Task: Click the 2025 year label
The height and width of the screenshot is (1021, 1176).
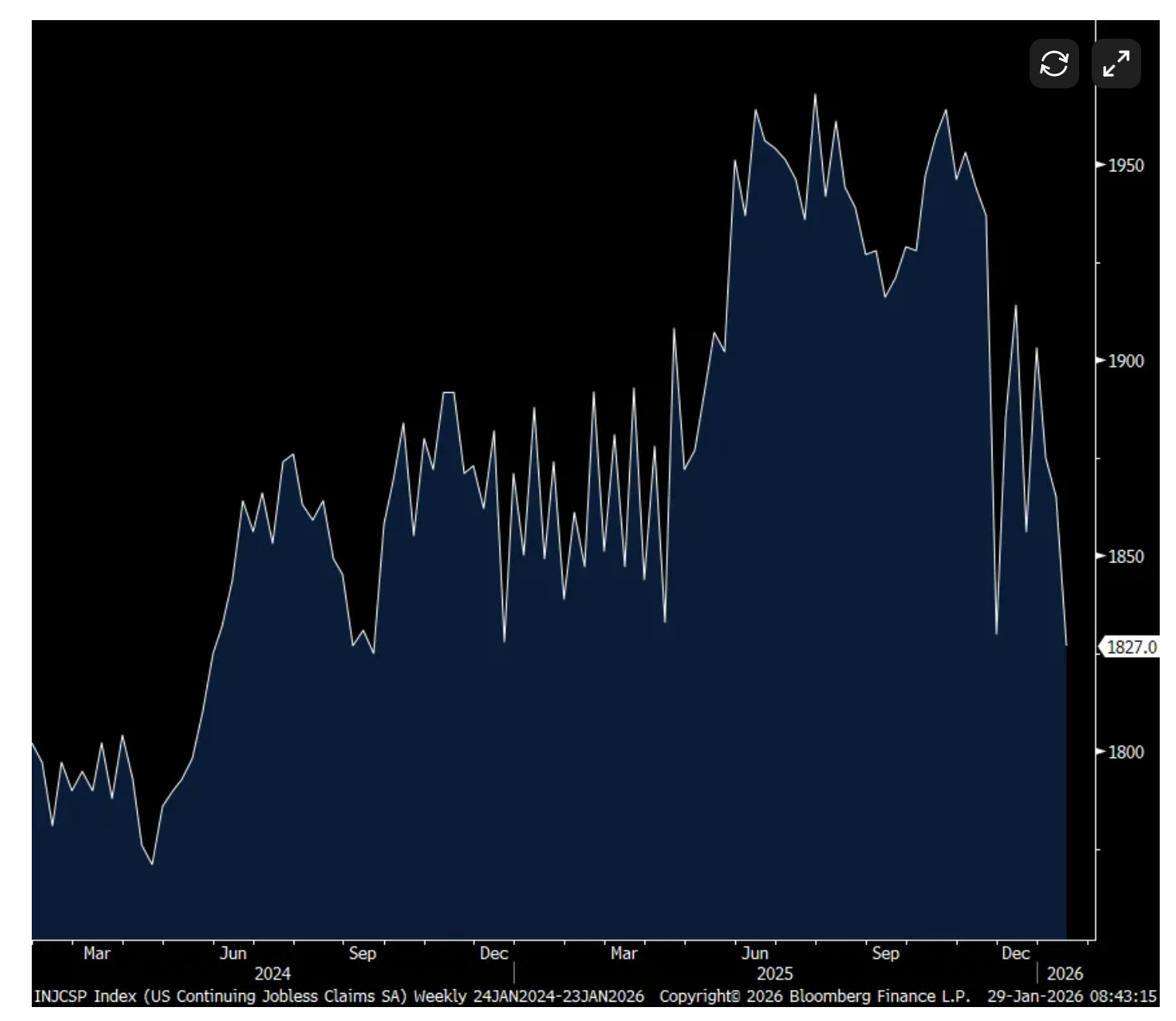Action: coord(775,974)
